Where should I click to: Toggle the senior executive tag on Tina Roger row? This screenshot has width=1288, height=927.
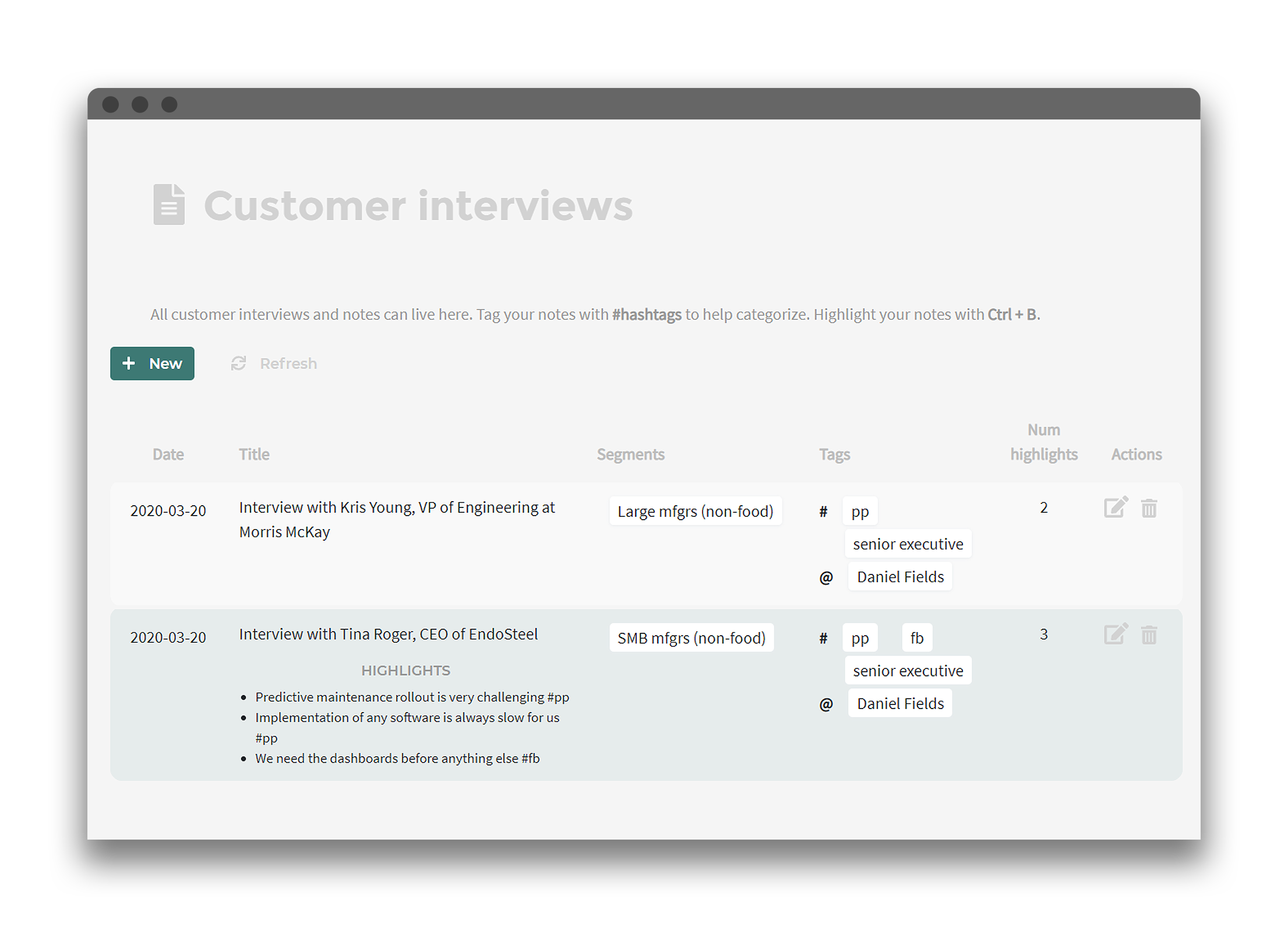pos(908,670)
